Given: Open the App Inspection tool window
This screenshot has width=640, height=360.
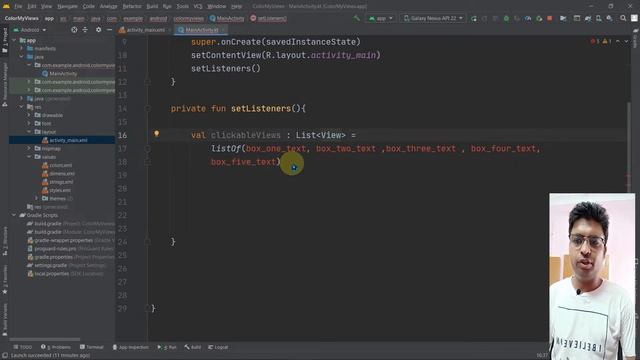Looking at the screenshot, I should pos(131,347).
